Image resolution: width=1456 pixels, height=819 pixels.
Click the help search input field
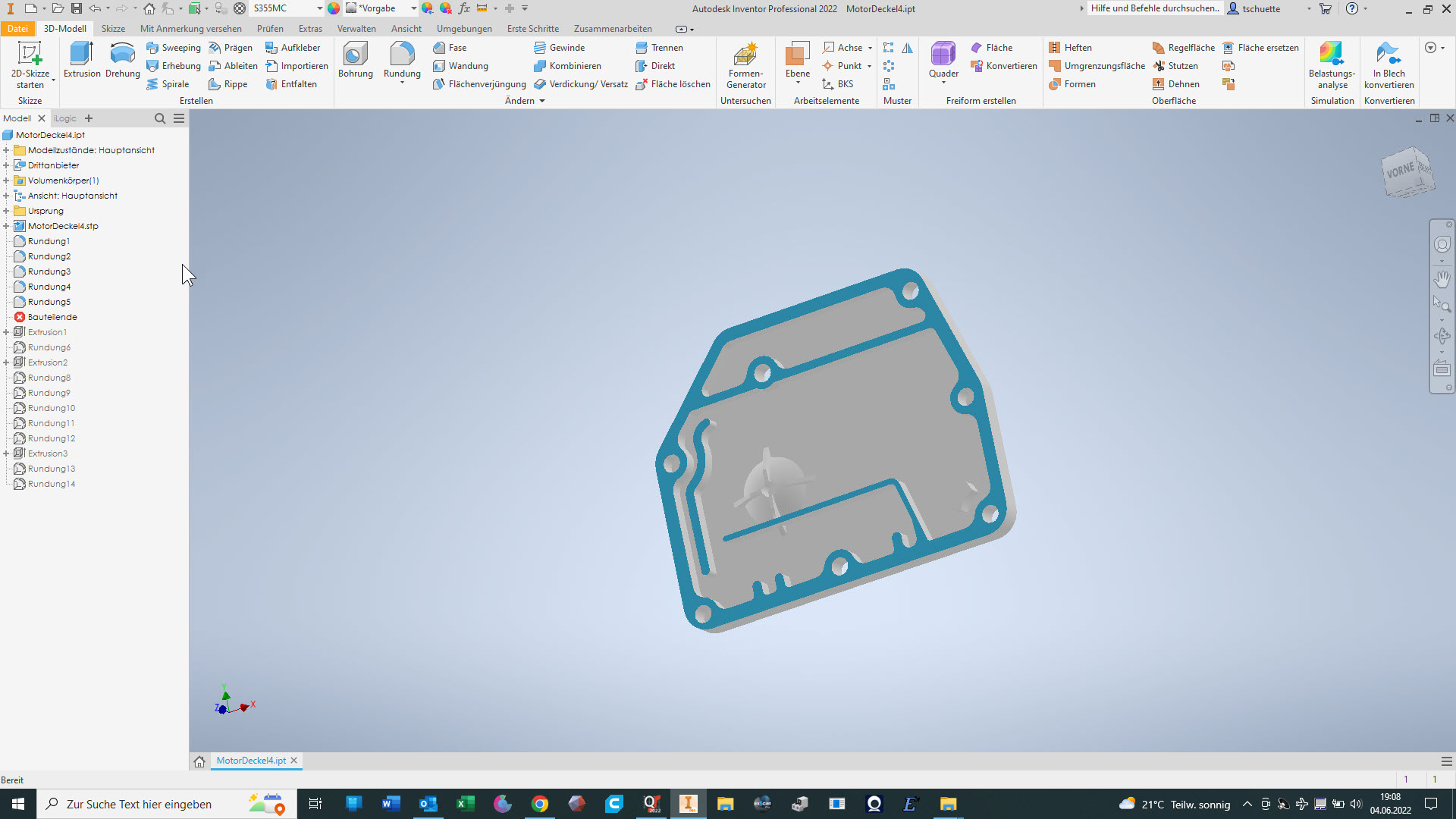(1154, 8)
